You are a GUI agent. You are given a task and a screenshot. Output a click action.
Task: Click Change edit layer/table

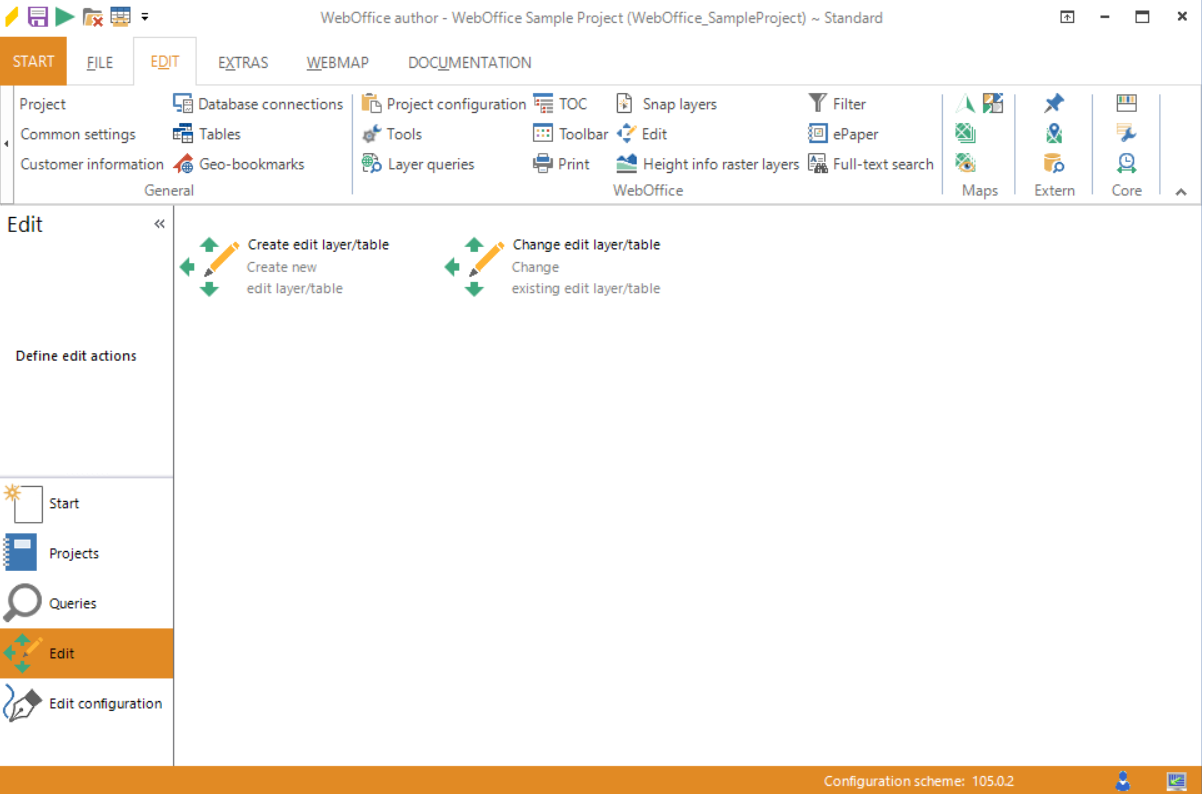pyautogui.click(x=587, y=244)
